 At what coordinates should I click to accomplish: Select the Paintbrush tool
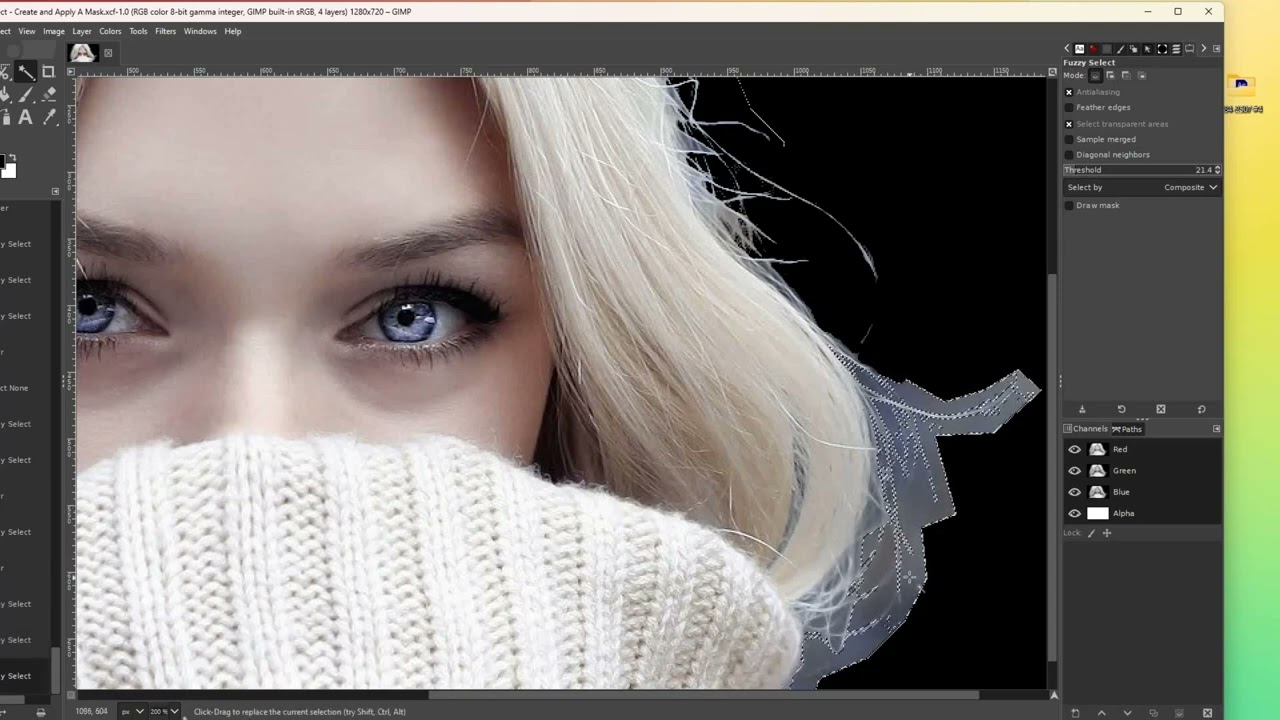pyautogui.click(x=26, y=95)
